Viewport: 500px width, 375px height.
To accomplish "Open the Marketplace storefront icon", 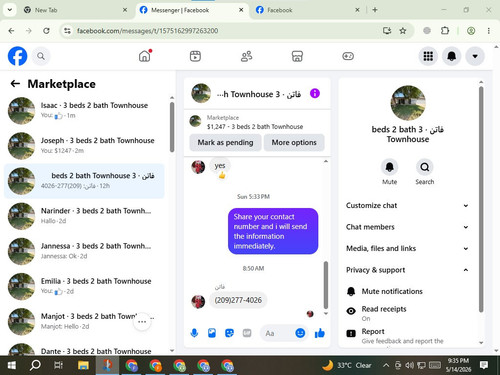I will coord(297,56).
